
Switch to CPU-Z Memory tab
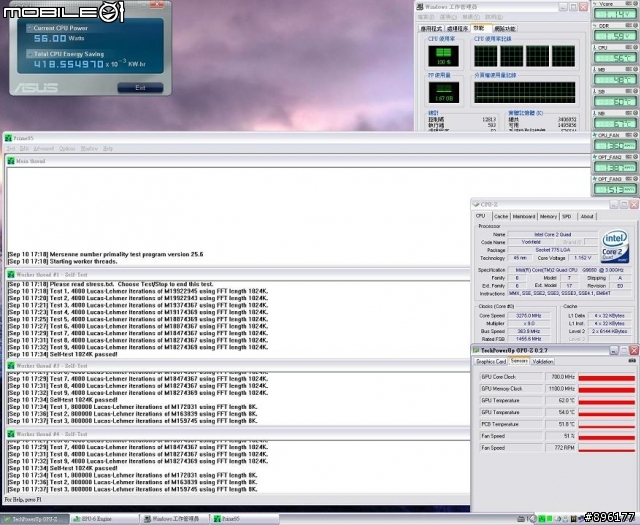tap(548, 216)
